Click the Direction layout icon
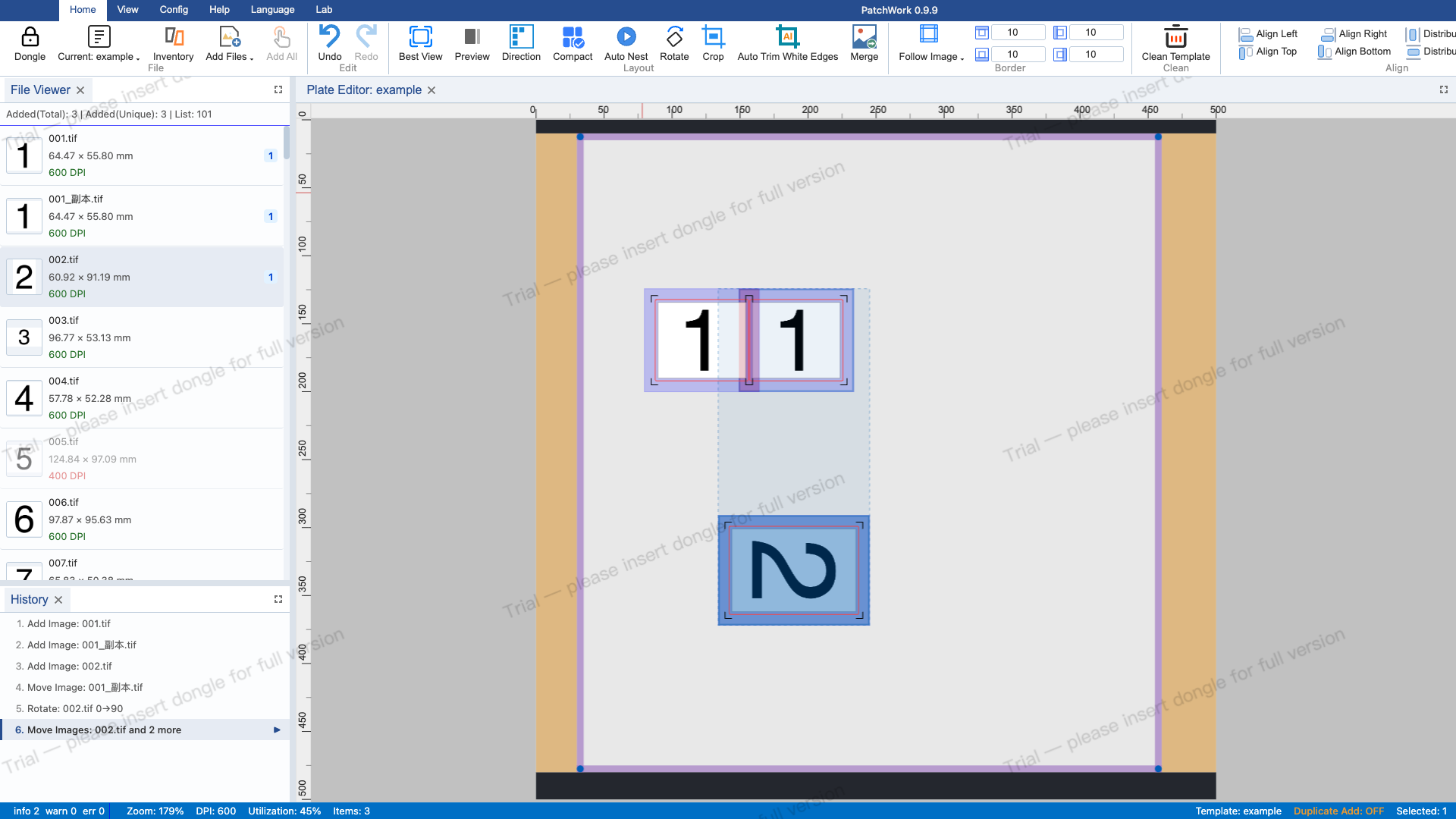Viewport: 1456px width, 819px height. coord(521,36)
